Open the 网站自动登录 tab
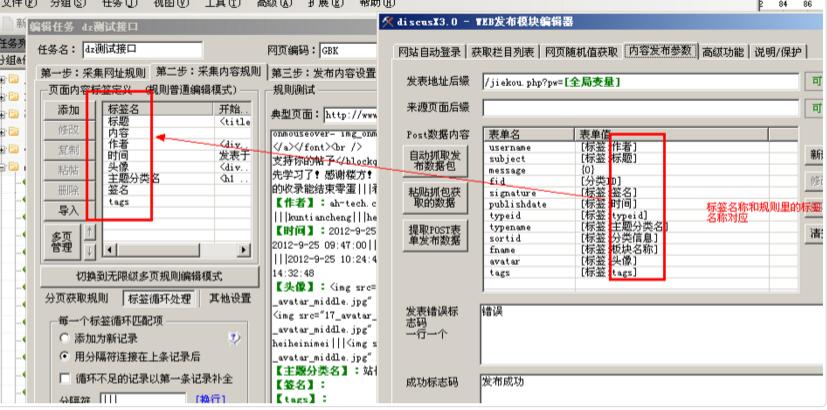 (430, 51)
